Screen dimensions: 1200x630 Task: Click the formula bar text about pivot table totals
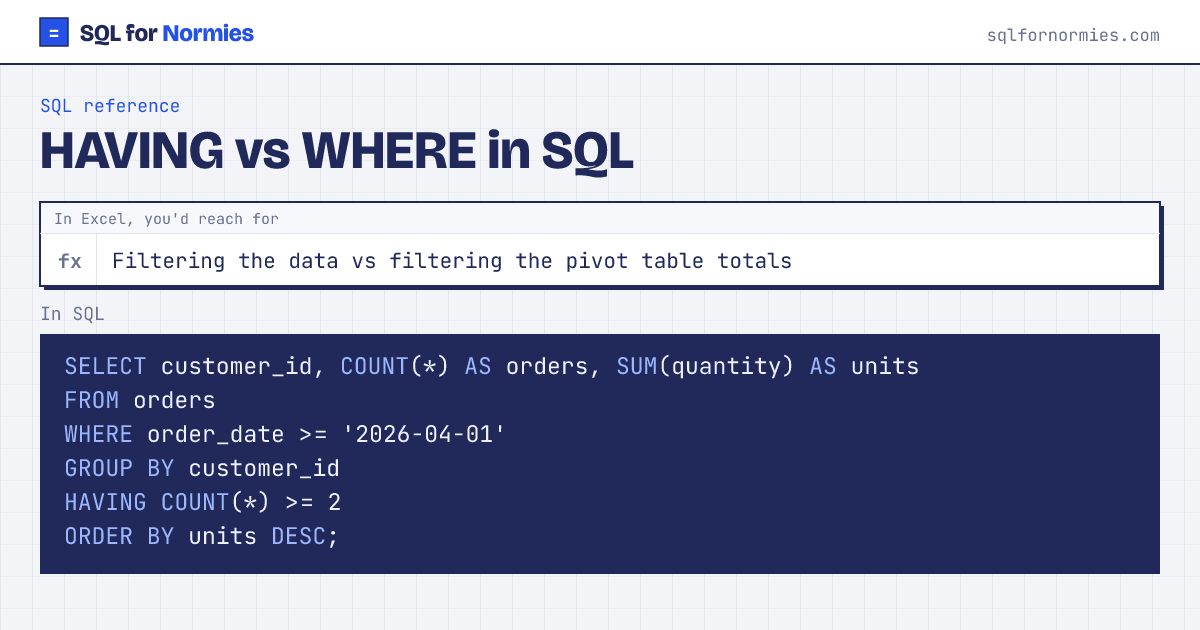point(452,261)
